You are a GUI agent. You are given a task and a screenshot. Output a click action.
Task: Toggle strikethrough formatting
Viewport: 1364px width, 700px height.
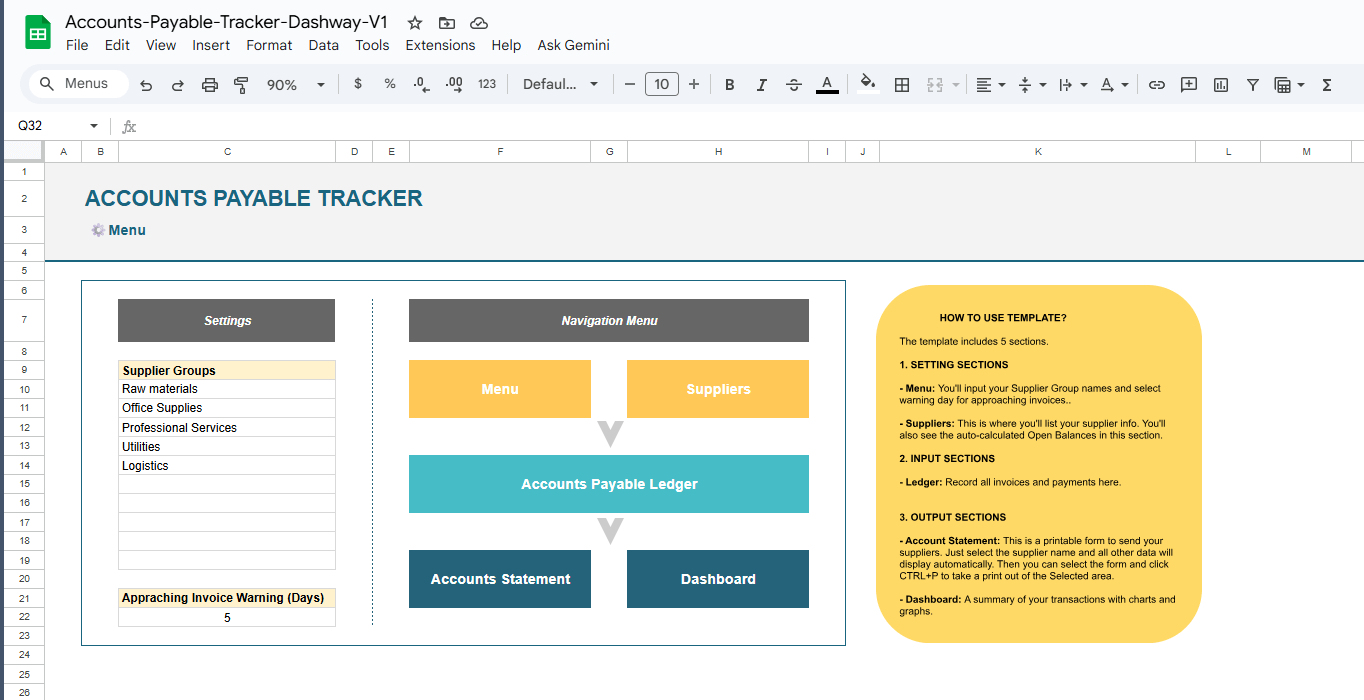tap(794, 85)
